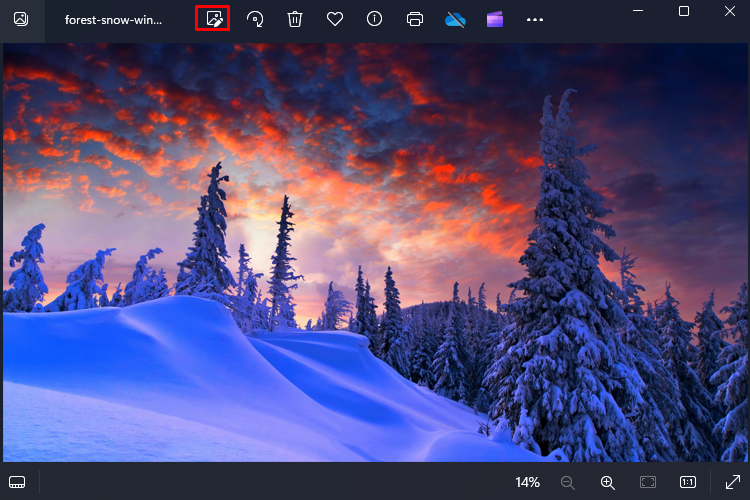Show actual size with the 1:1 button

[688, 482]
